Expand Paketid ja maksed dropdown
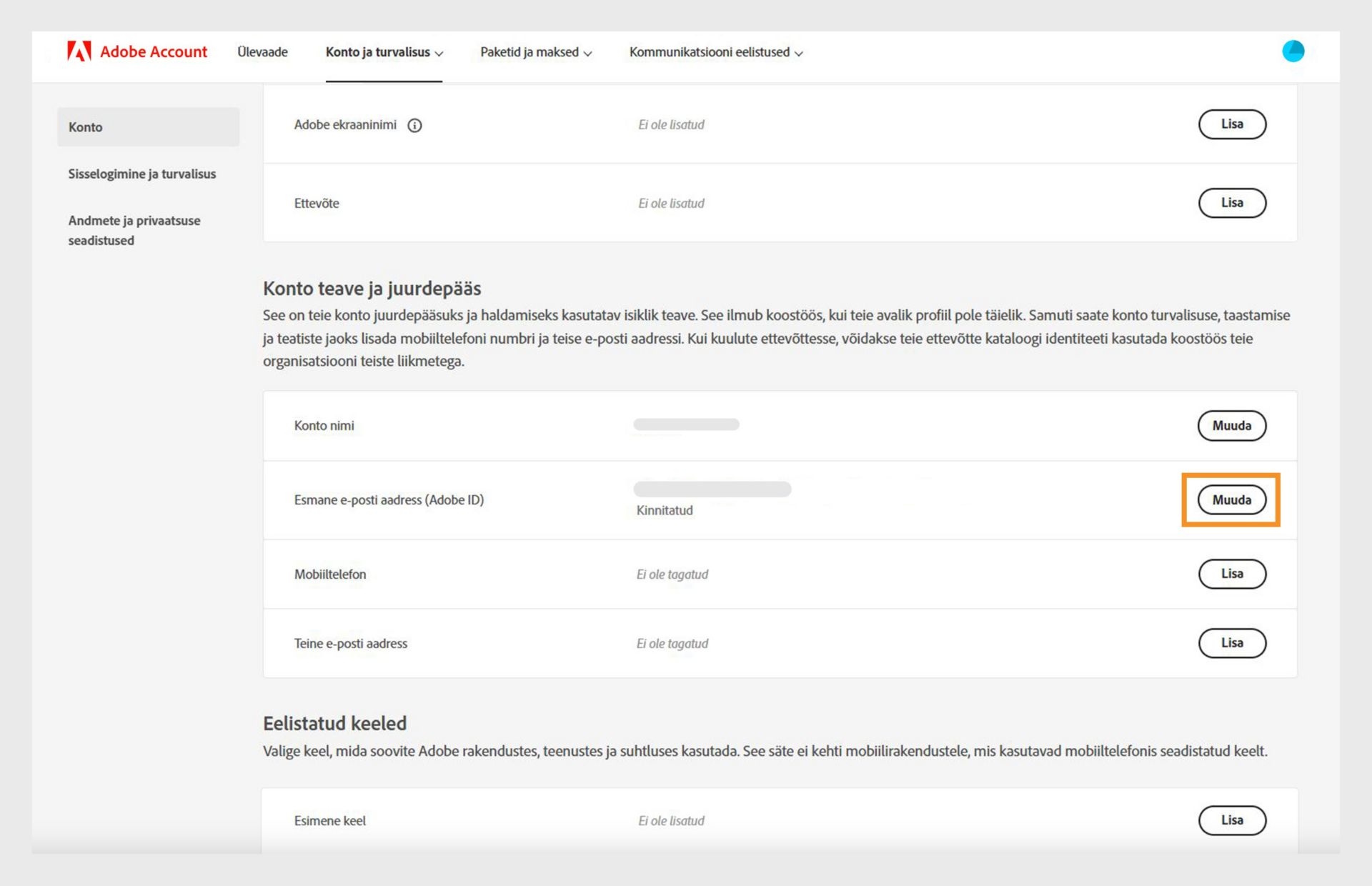 coord(535,52)
